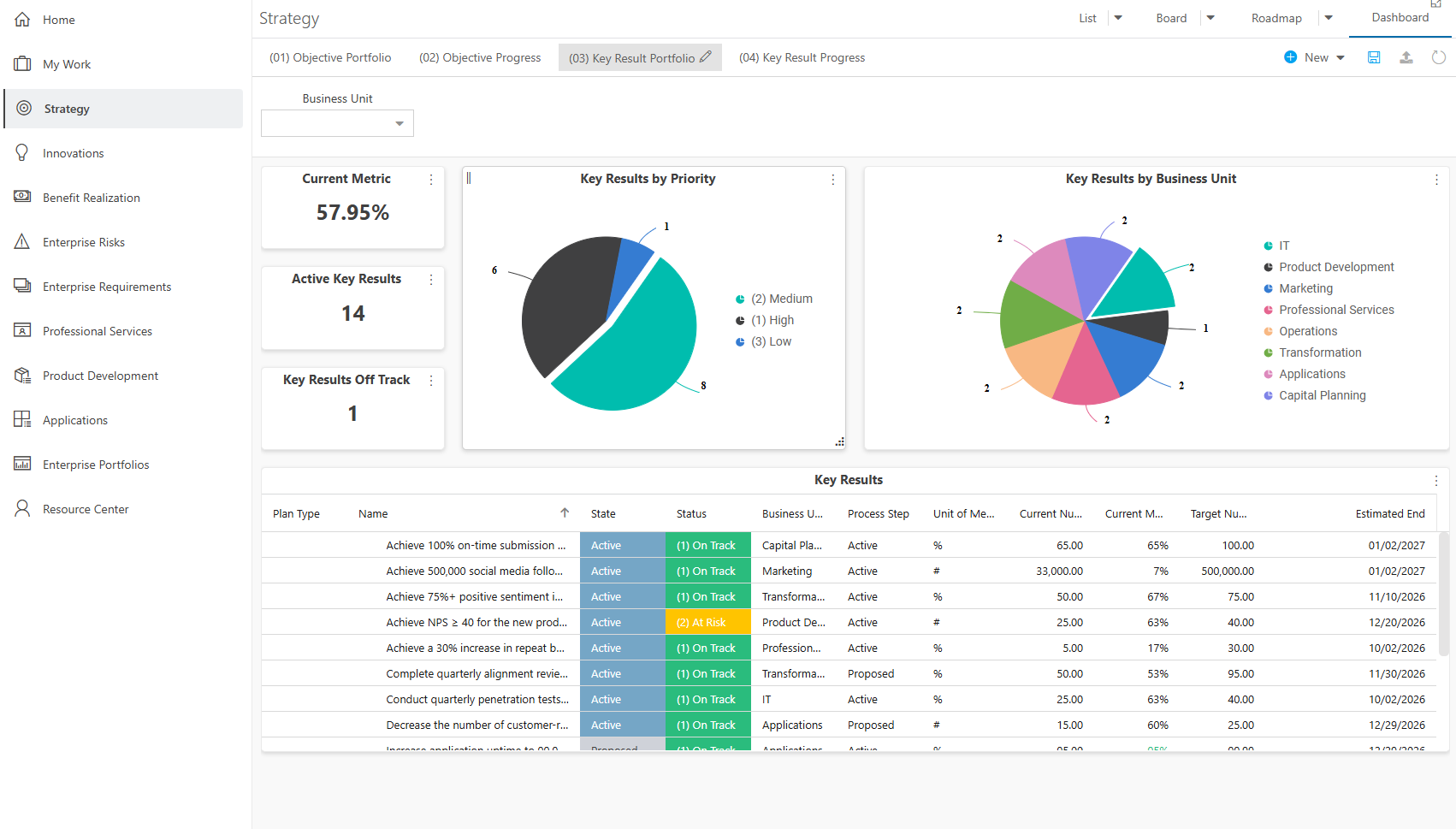Open My Work briefcase icon
The width and height of the screenshot is (1456, 829).
pyautogui.click(x=22, y=63)
